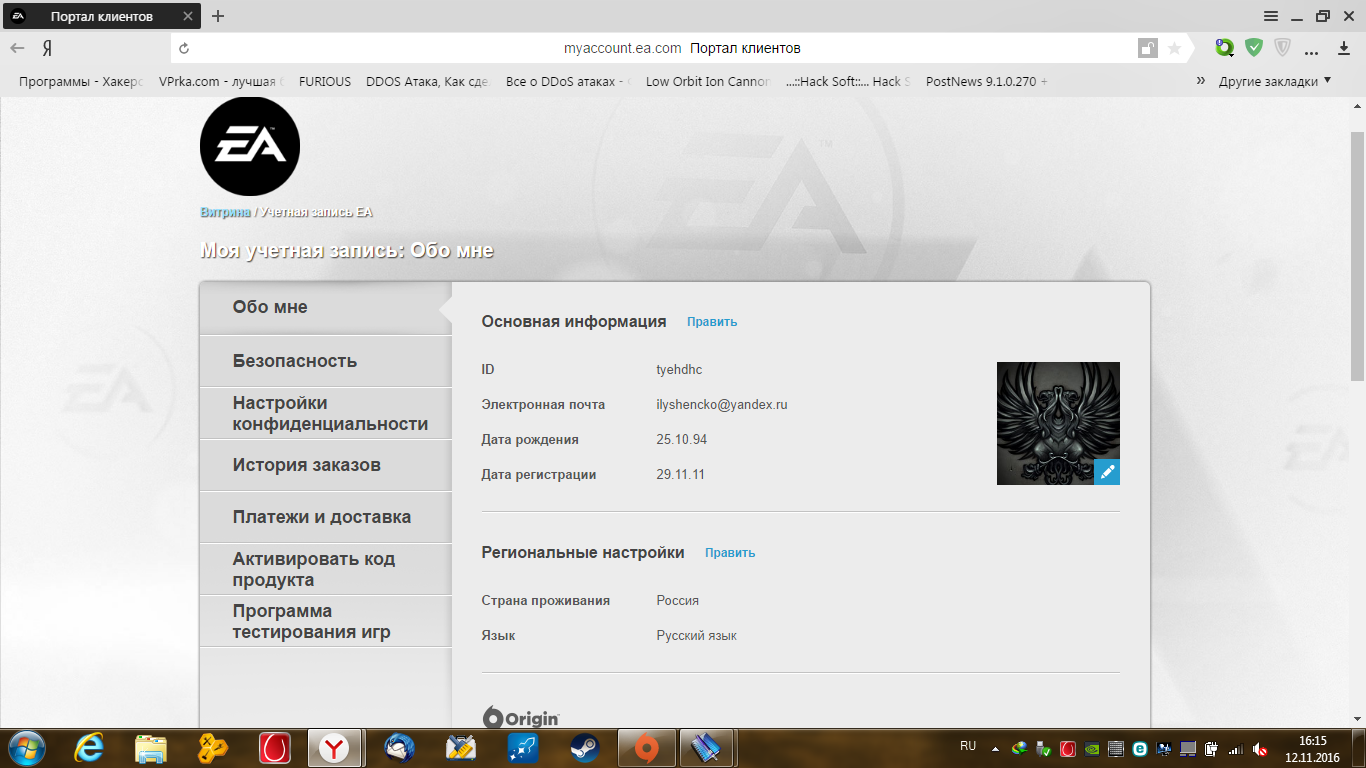The height and width of the screenshot is (768, 1366).
Task: Click the red Opera-style taskbar icon
Action: pyautogui.click(x=275, y=747)
